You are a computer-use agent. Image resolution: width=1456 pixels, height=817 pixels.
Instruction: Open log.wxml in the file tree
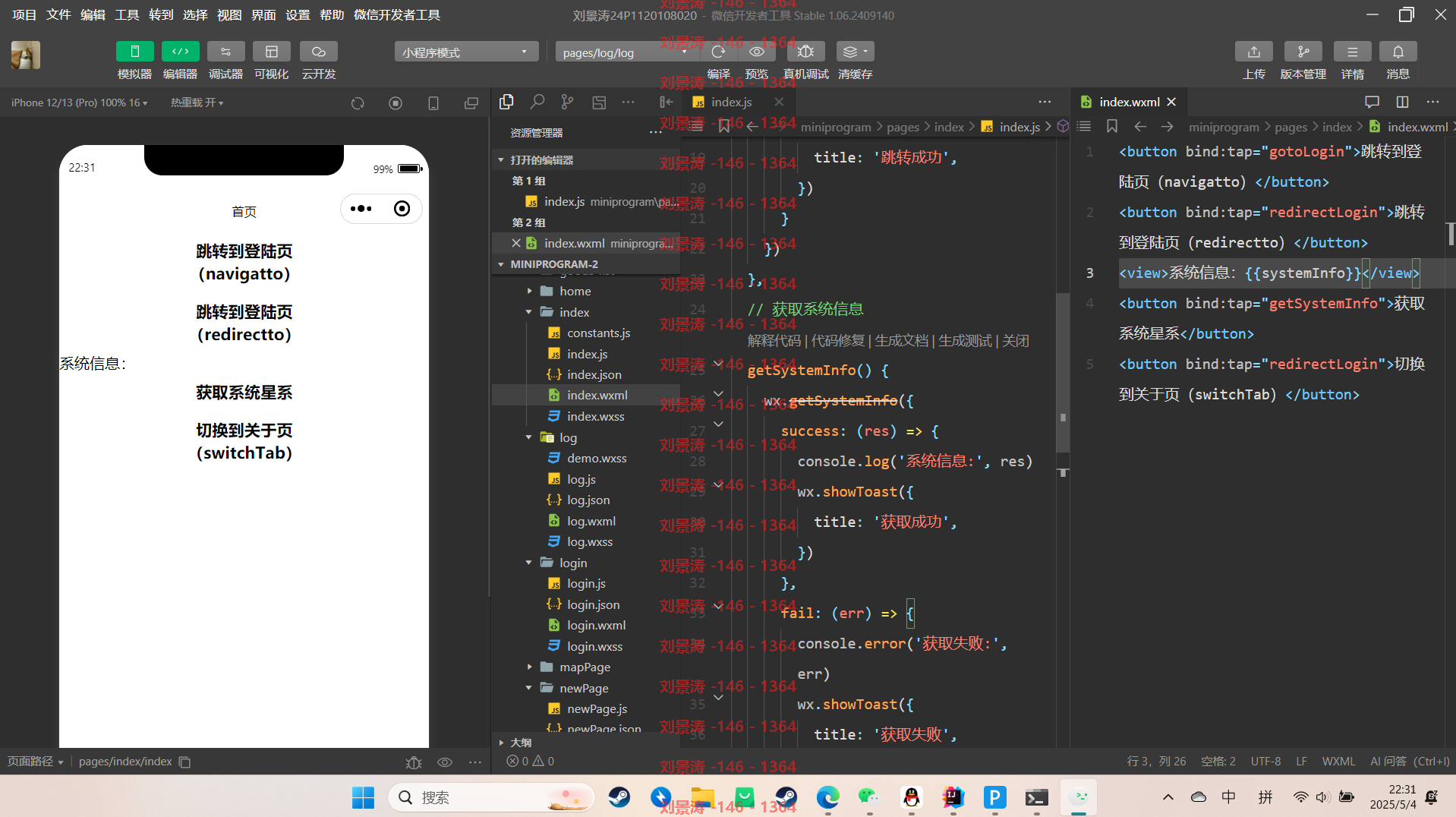(591, 521)
